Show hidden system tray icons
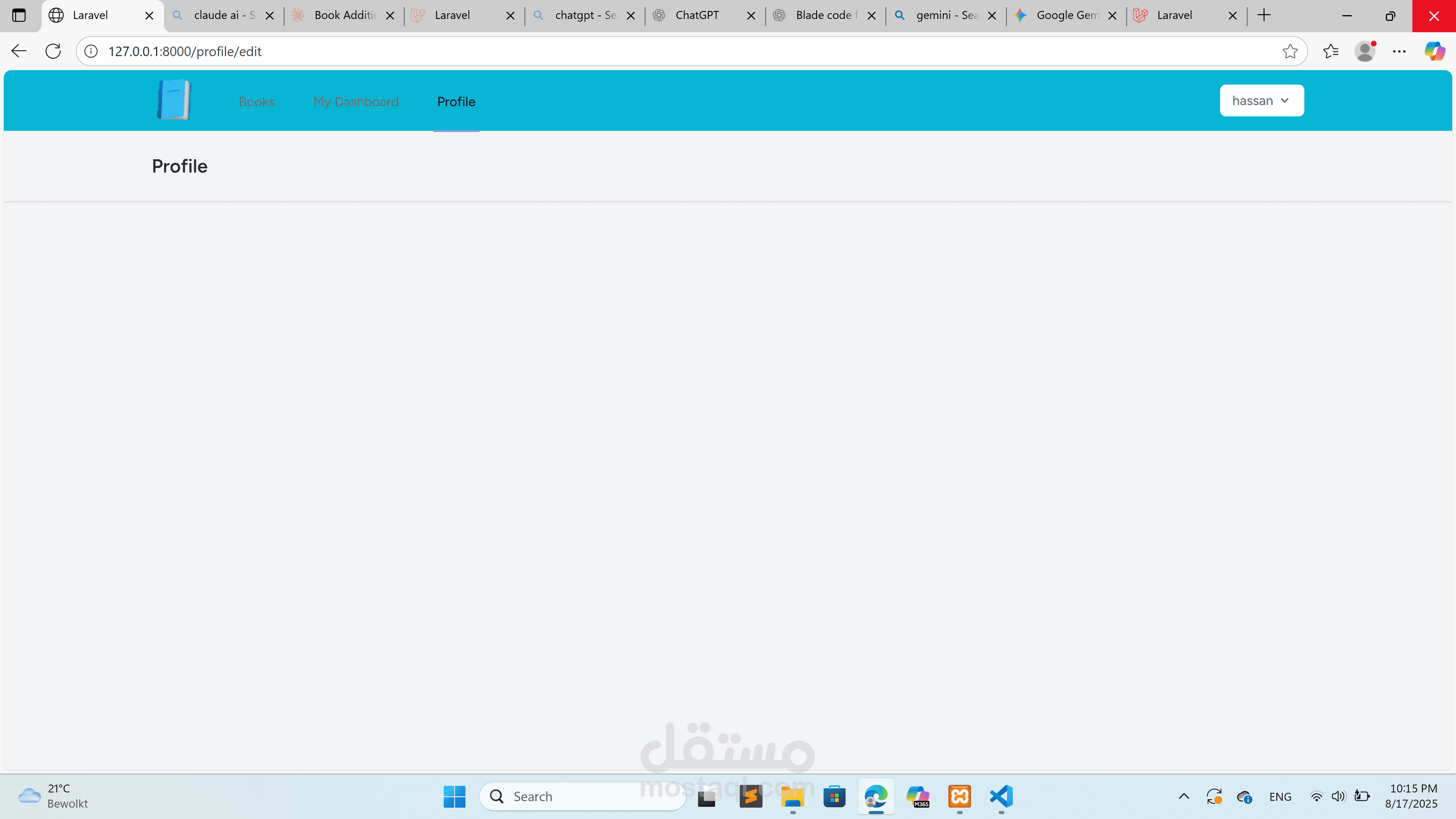Viewport: 1456px width, 819px height. click(x=1184, y=796)
